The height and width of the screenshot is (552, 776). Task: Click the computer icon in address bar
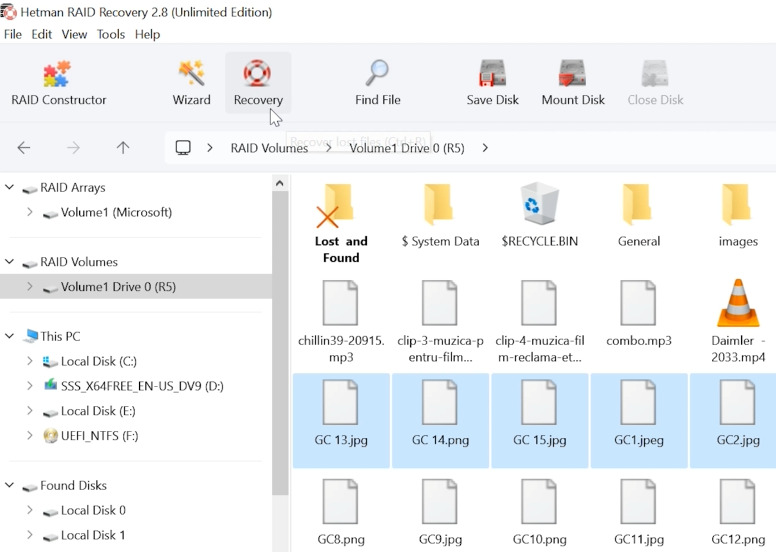(183, 148)
